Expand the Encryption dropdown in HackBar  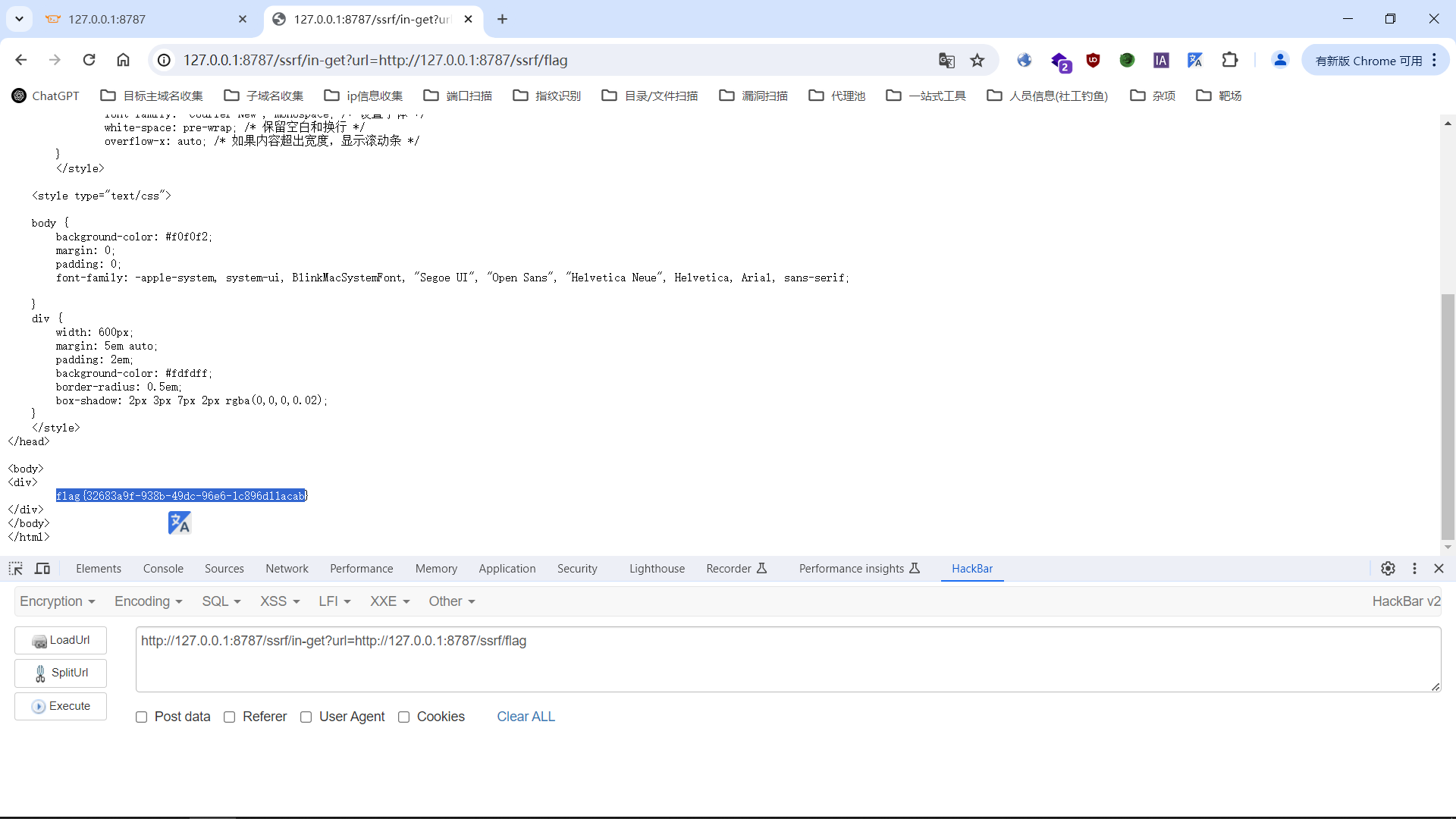pyautogui.click(x=58, y=601)
